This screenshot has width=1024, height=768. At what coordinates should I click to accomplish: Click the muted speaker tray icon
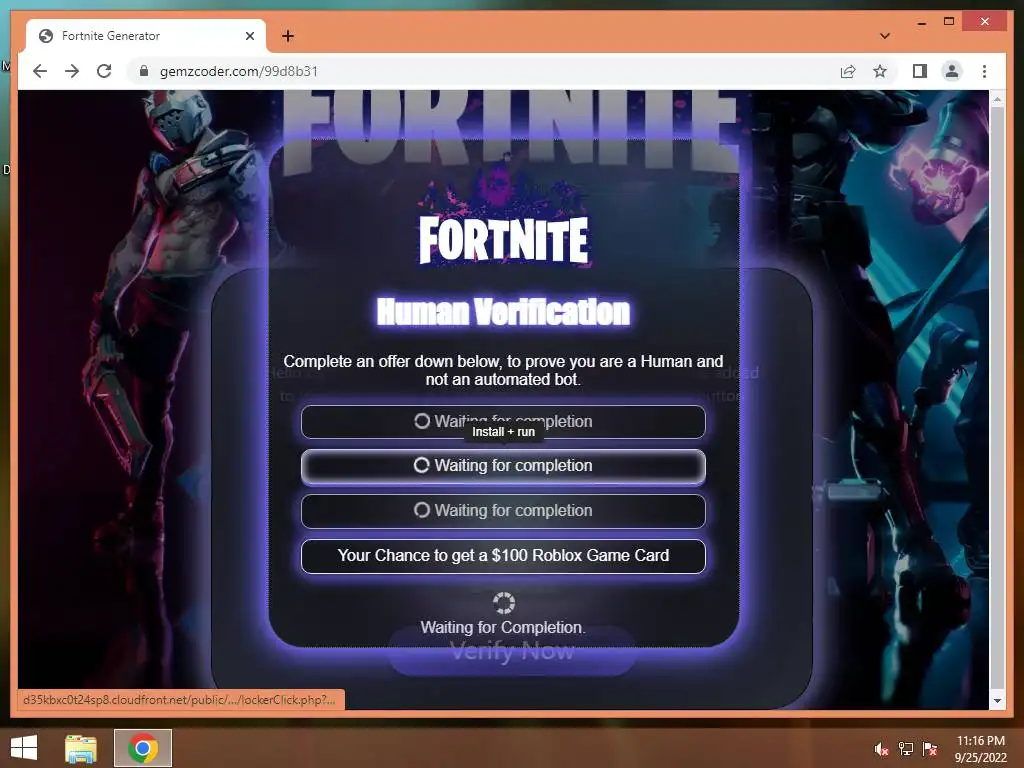tap(882, 749)
